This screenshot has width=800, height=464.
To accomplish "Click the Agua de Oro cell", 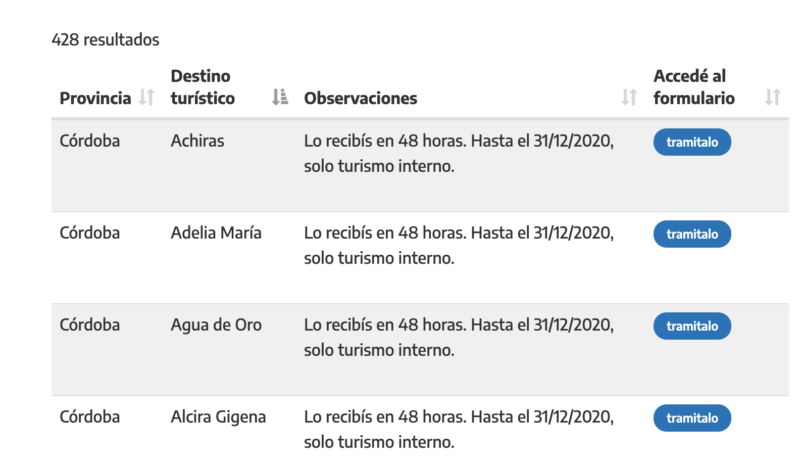I will 216,325.
